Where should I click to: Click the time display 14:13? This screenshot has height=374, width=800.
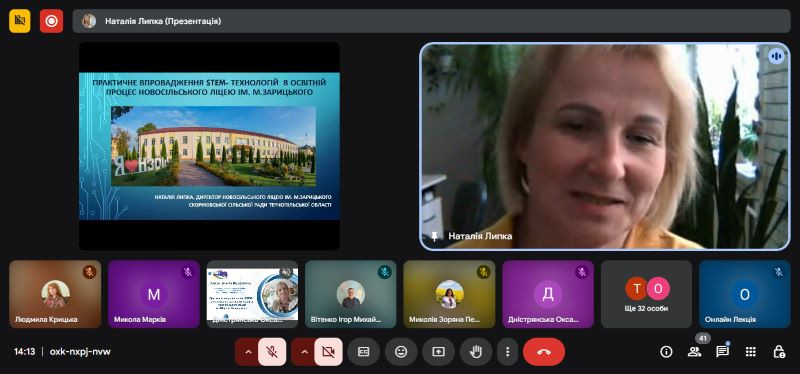[x=24, y=352]
